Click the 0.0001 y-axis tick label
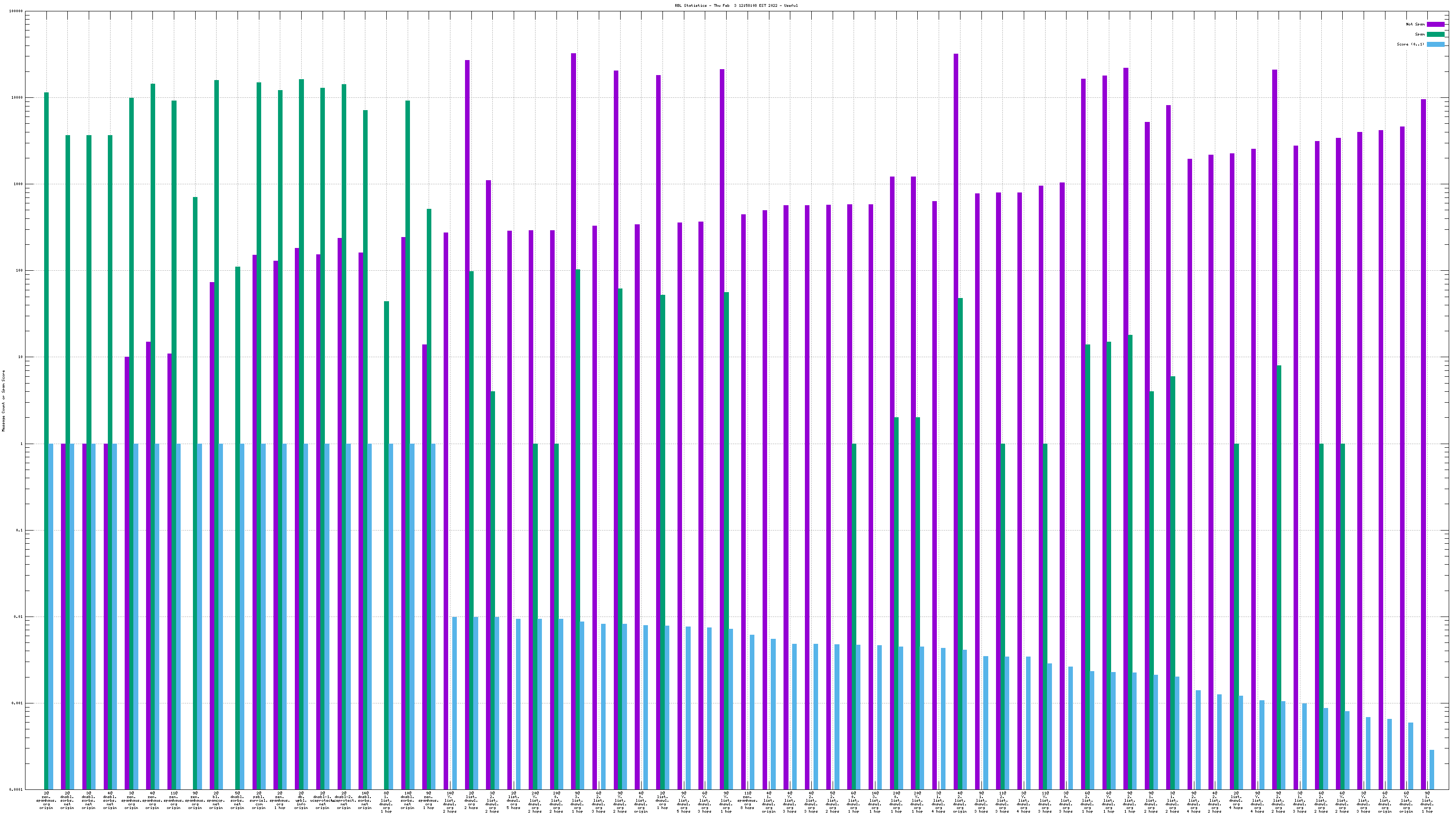This screenshot has height=819, width=1456. [16, 789]
